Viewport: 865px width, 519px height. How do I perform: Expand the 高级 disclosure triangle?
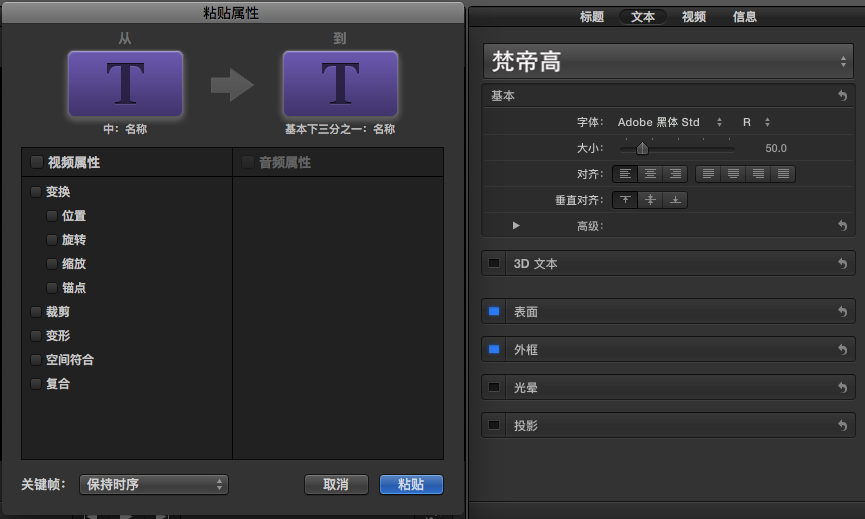coord(516,225)
